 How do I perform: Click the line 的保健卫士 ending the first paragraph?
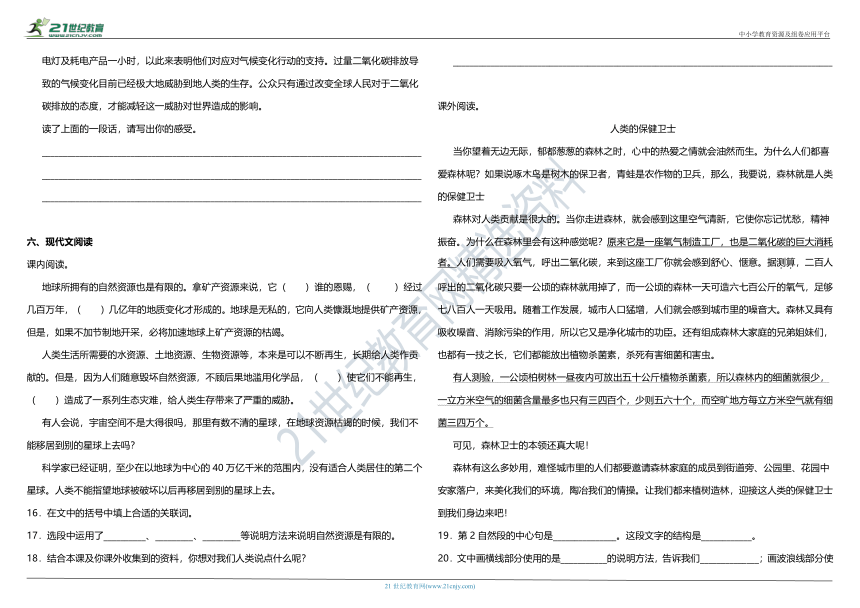pos(461,196)
